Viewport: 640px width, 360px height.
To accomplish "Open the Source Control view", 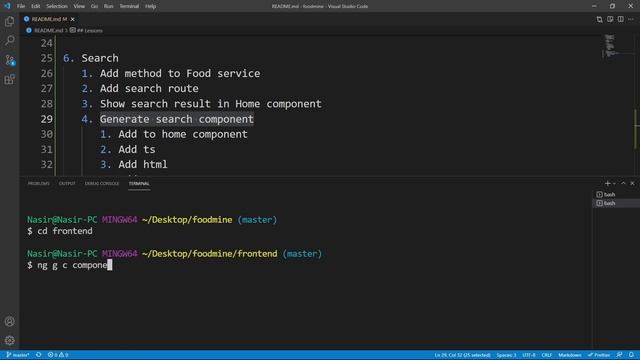I will point(9,60).
